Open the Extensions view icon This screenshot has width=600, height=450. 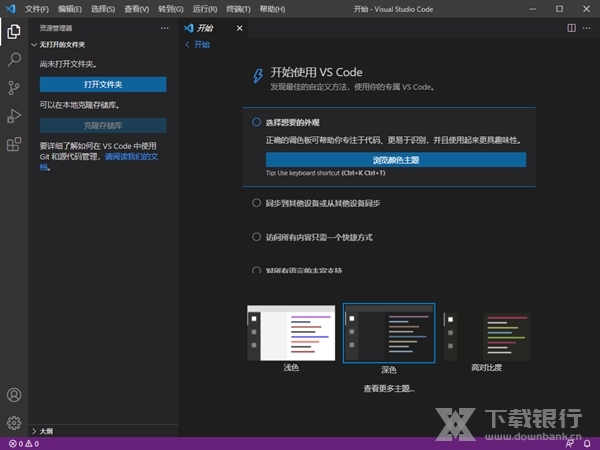click(x=14, y=144)
